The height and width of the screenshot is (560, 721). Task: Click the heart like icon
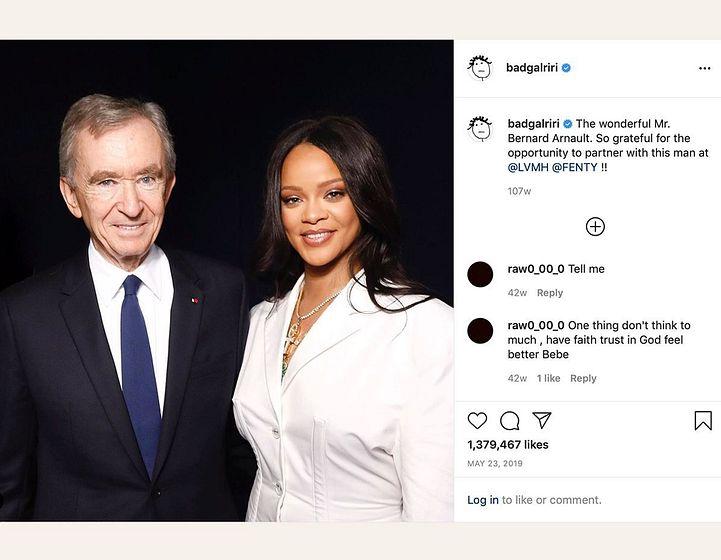tap(477, 421)
